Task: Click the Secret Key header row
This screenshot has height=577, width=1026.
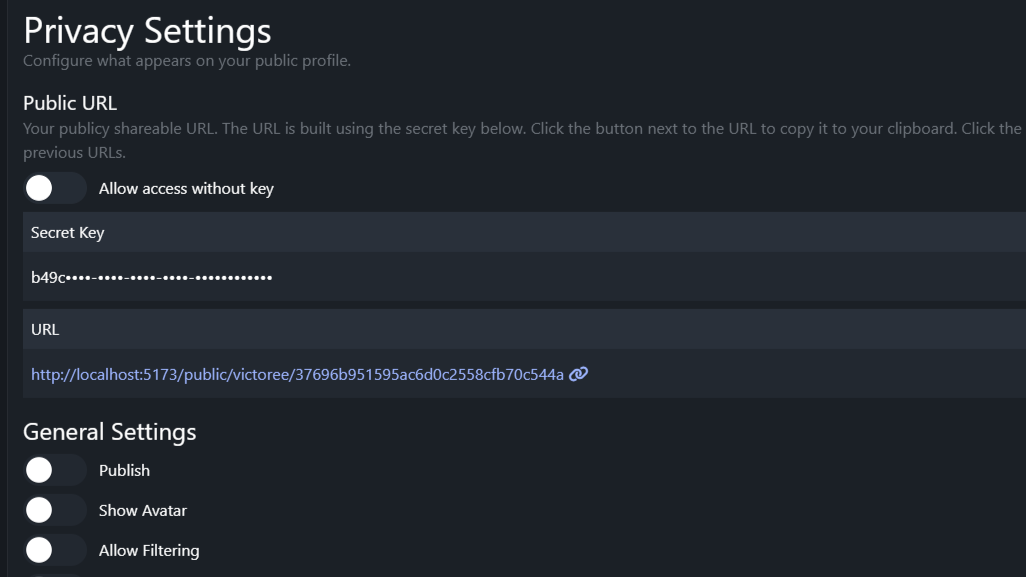Action: click(x=67, y=232)
